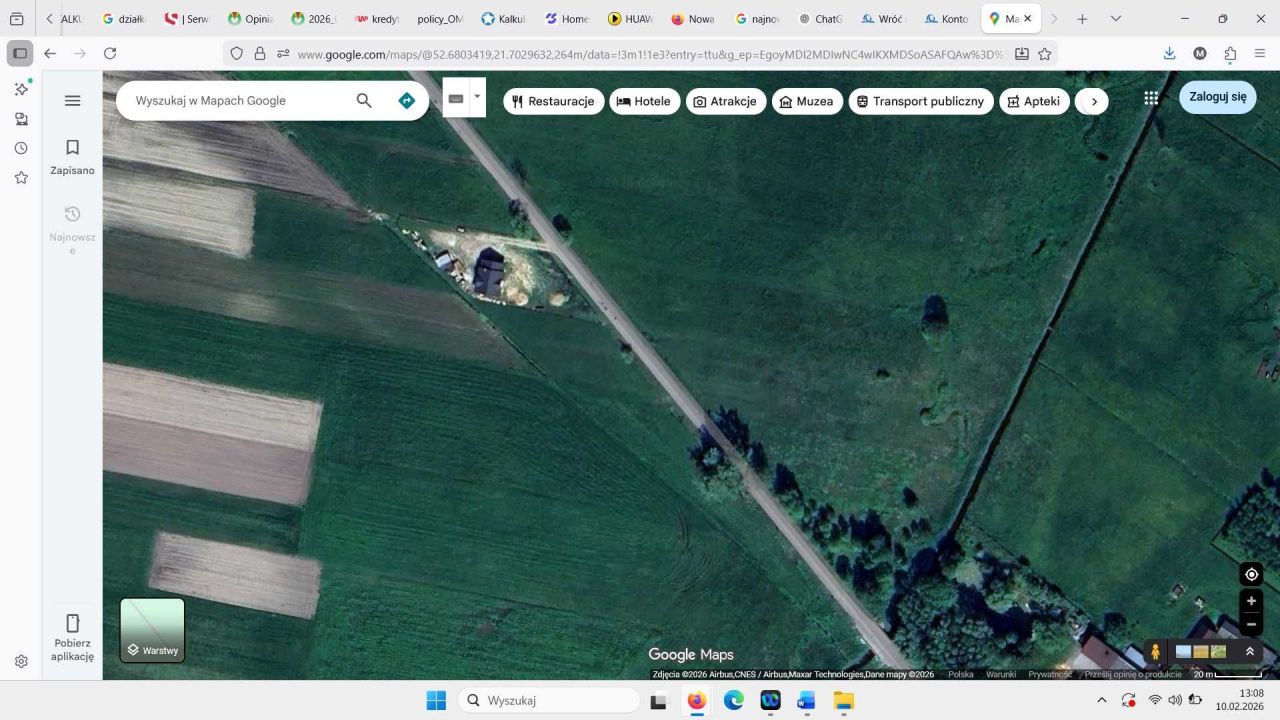Click the directions arrow icon in search box
This screenshot has height=720, width=1280.
tap(406, 101)
